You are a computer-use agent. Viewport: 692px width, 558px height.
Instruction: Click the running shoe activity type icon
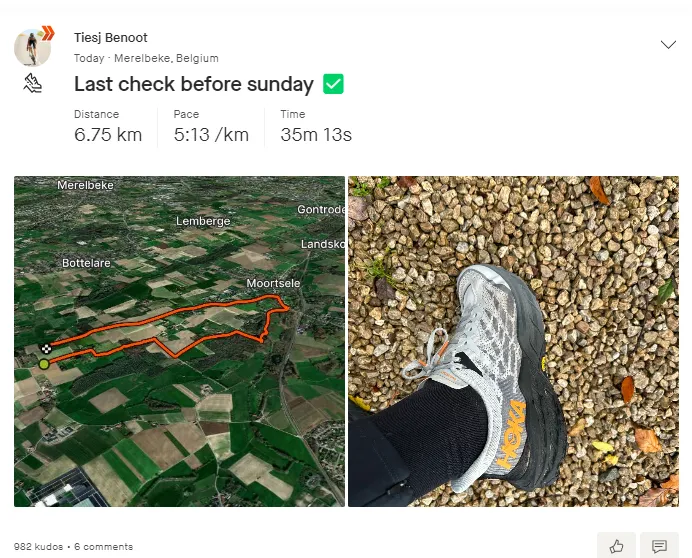33,83
